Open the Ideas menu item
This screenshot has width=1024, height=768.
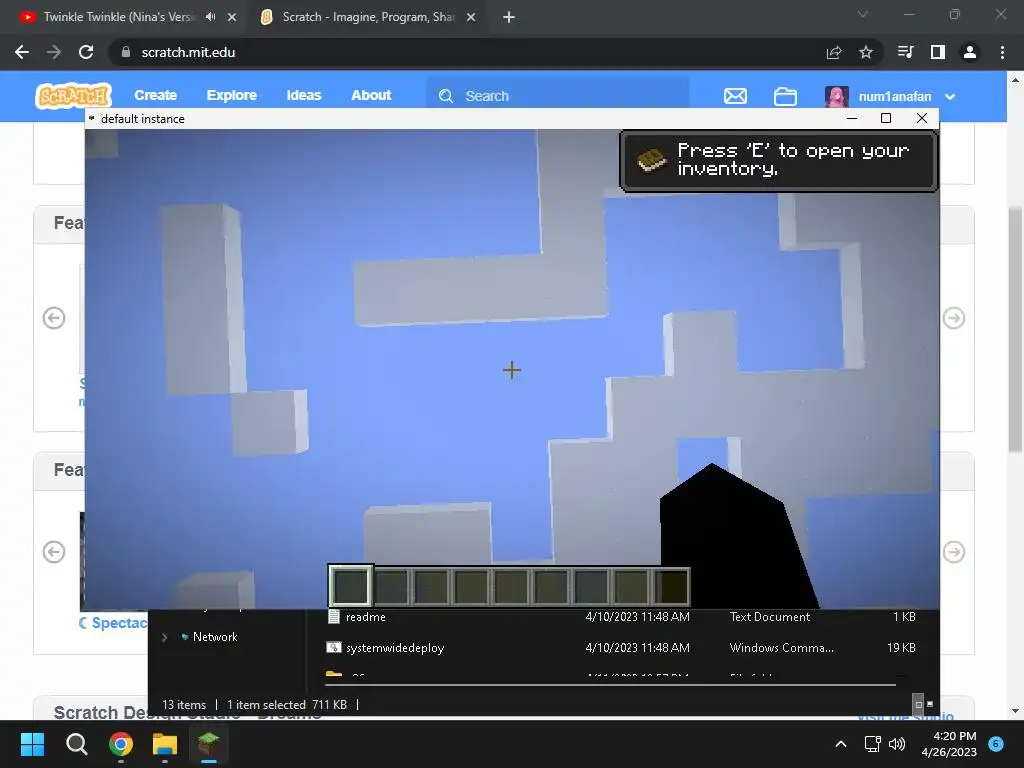[304, 95]
